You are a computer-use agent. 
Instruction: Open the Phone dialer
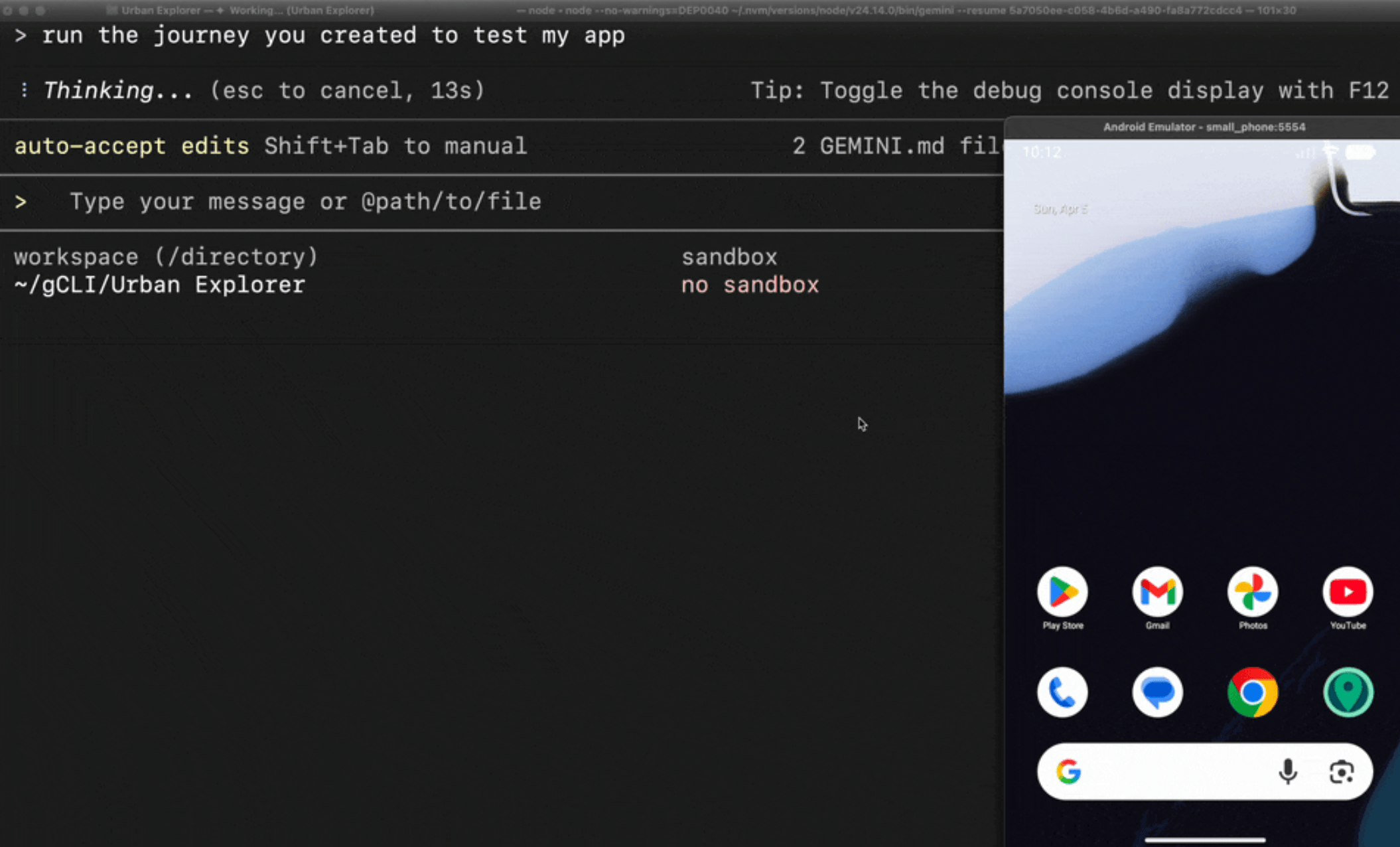(x=1062, y=692)
